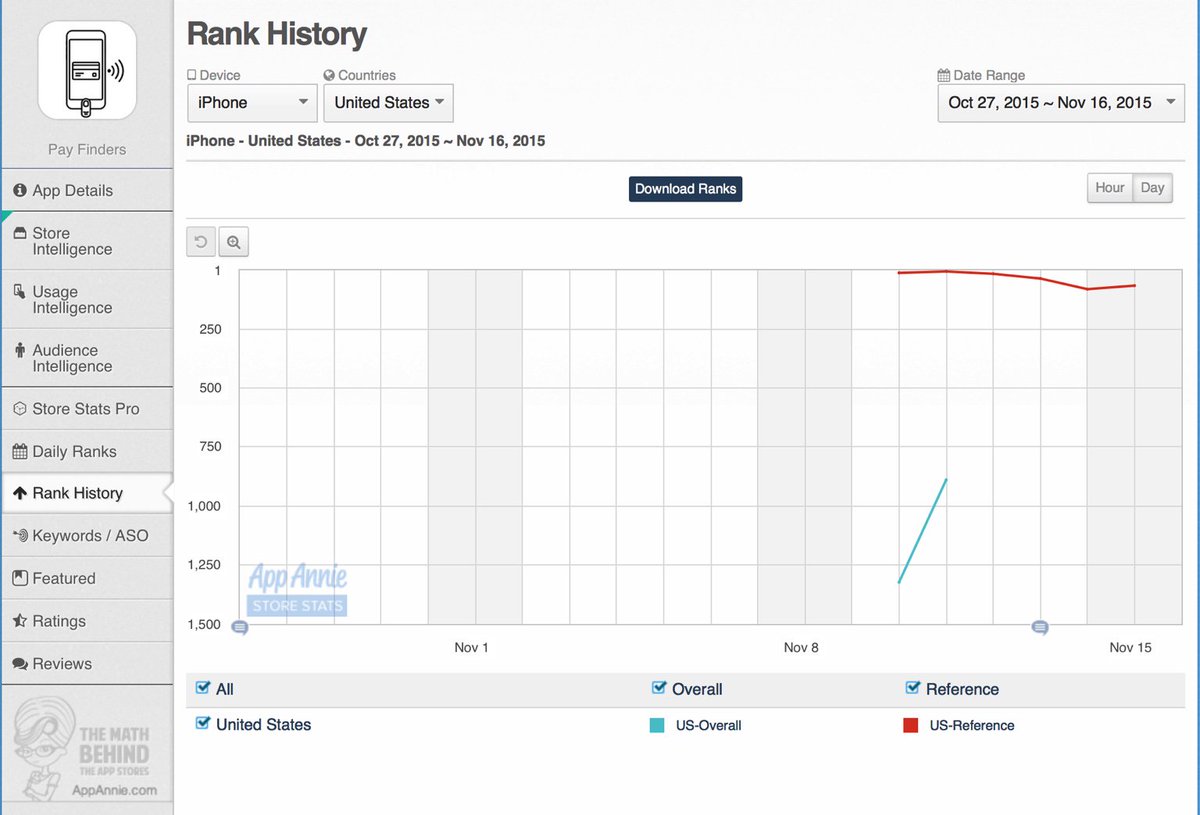The image size is (1200, 815).
Task: Click the Daily Ranks calendar icon
Action: pyautogui.click(x=20, y=452)
